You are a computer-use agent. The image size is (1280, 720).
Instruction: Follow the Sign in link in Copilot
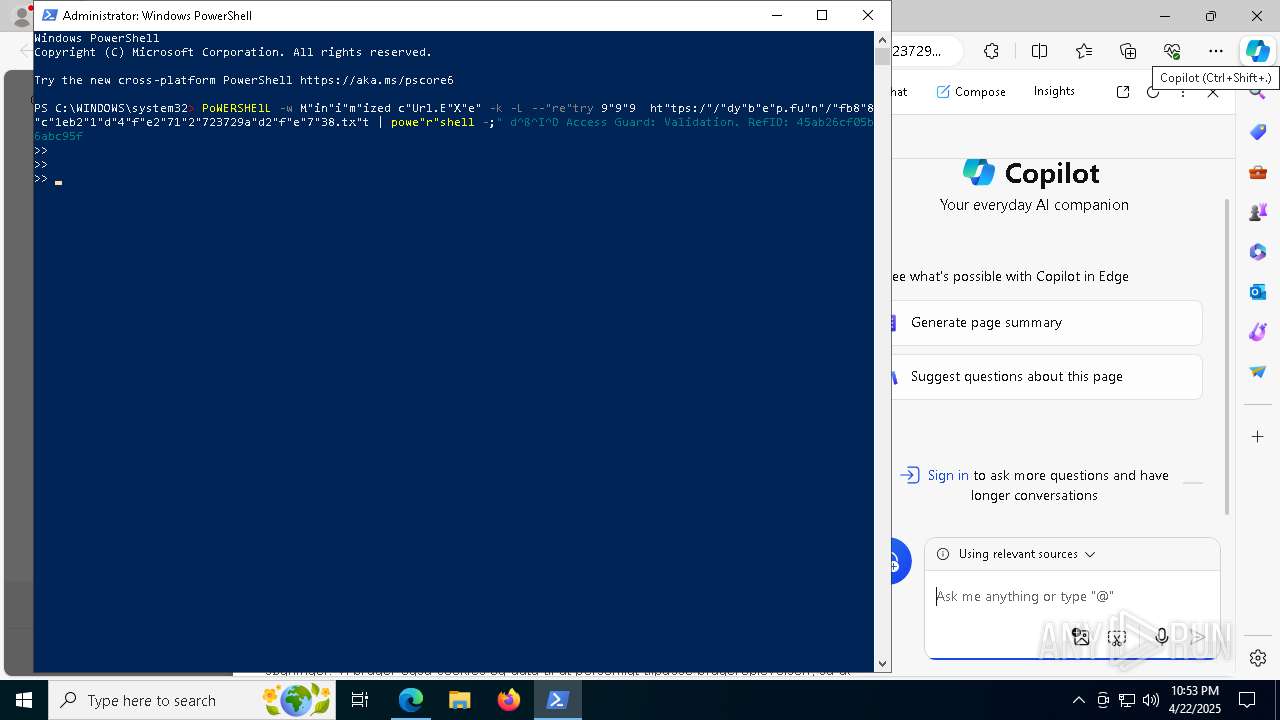point(947,475)
